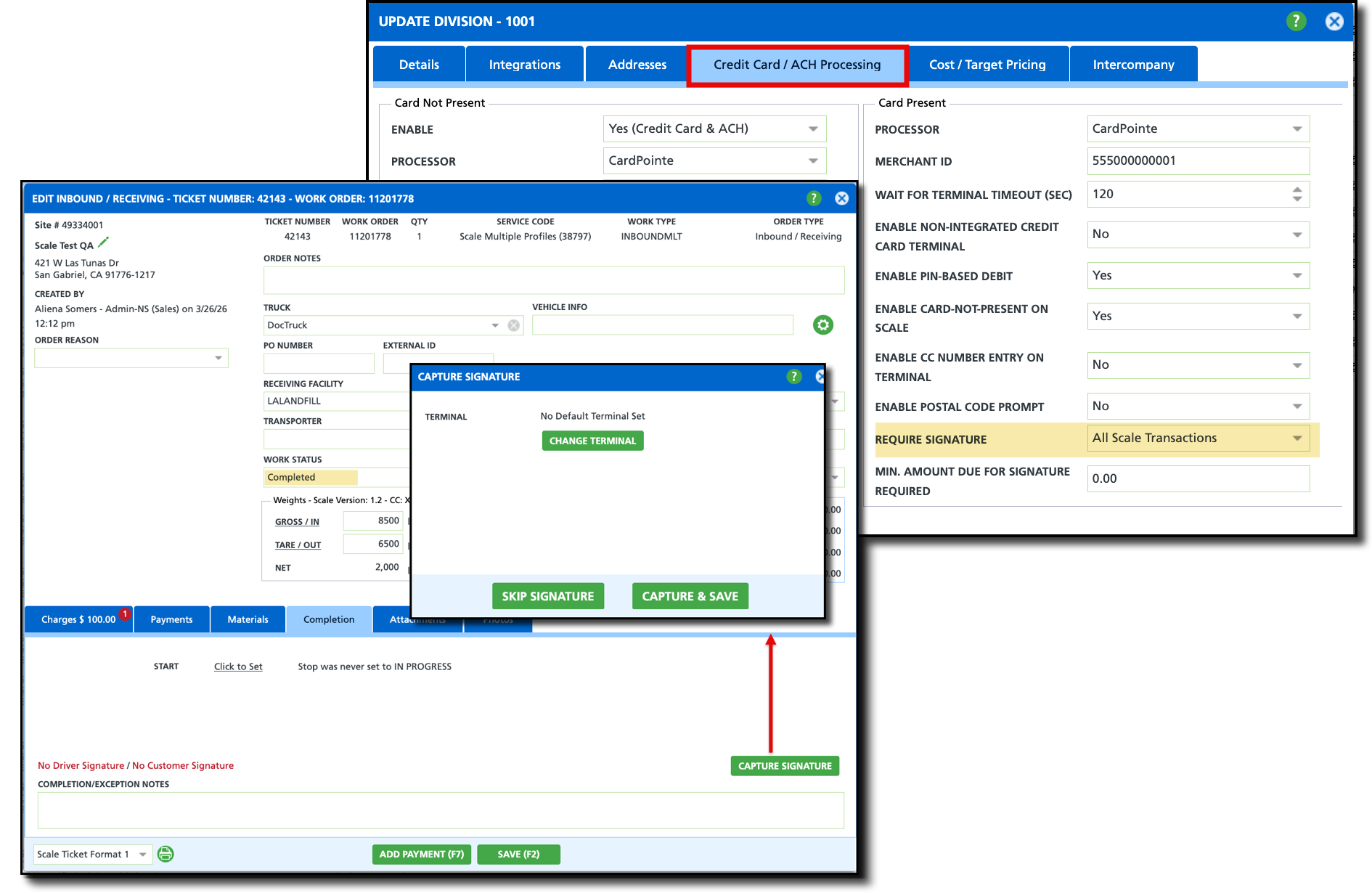This screenshot has width=1372, height=893.
Task: Click the TARE / OUT weight link
Action: tap(298, 545)
